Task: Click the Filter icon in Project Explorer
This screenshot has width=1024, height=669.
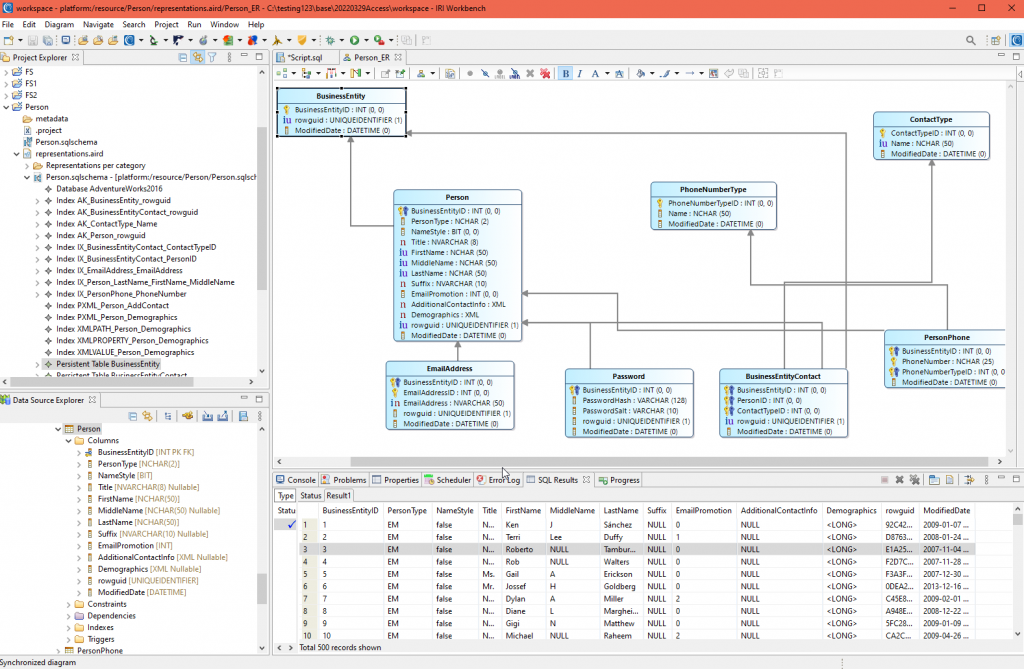Action: point(211,57)
